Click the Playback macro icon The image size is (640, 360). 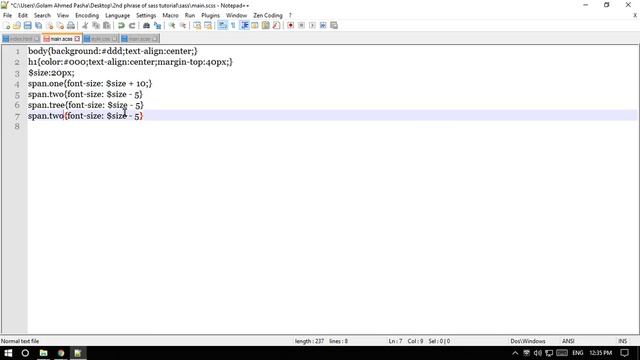[x=312, y=25]
